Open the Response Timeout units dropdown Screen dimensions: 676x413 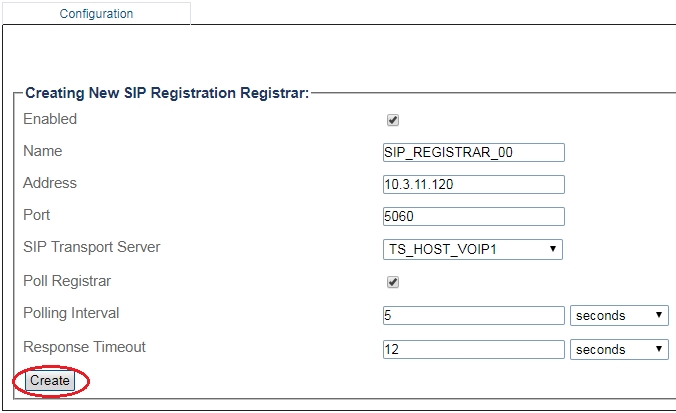[619, 350]
